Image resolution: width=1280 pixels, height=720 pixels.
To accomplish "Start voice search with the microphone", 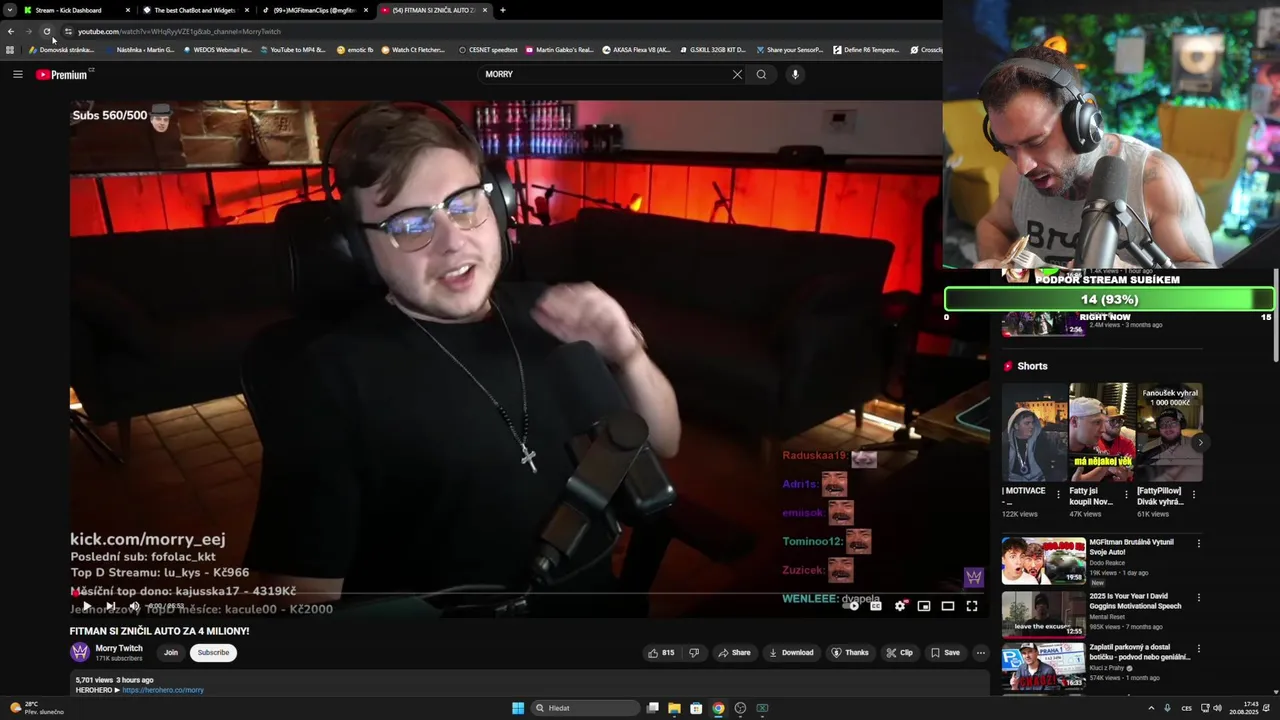I will [x=795, y=74].
